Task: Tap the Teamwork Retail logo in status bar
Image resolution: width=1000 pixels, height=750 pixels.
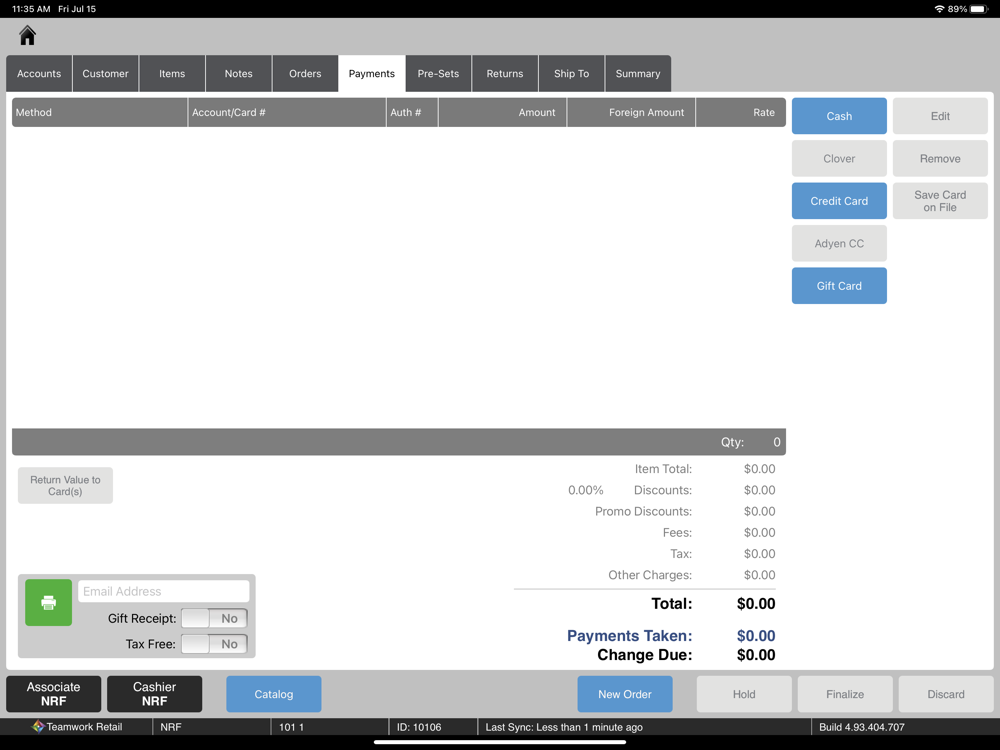Action: coord(38,726)
